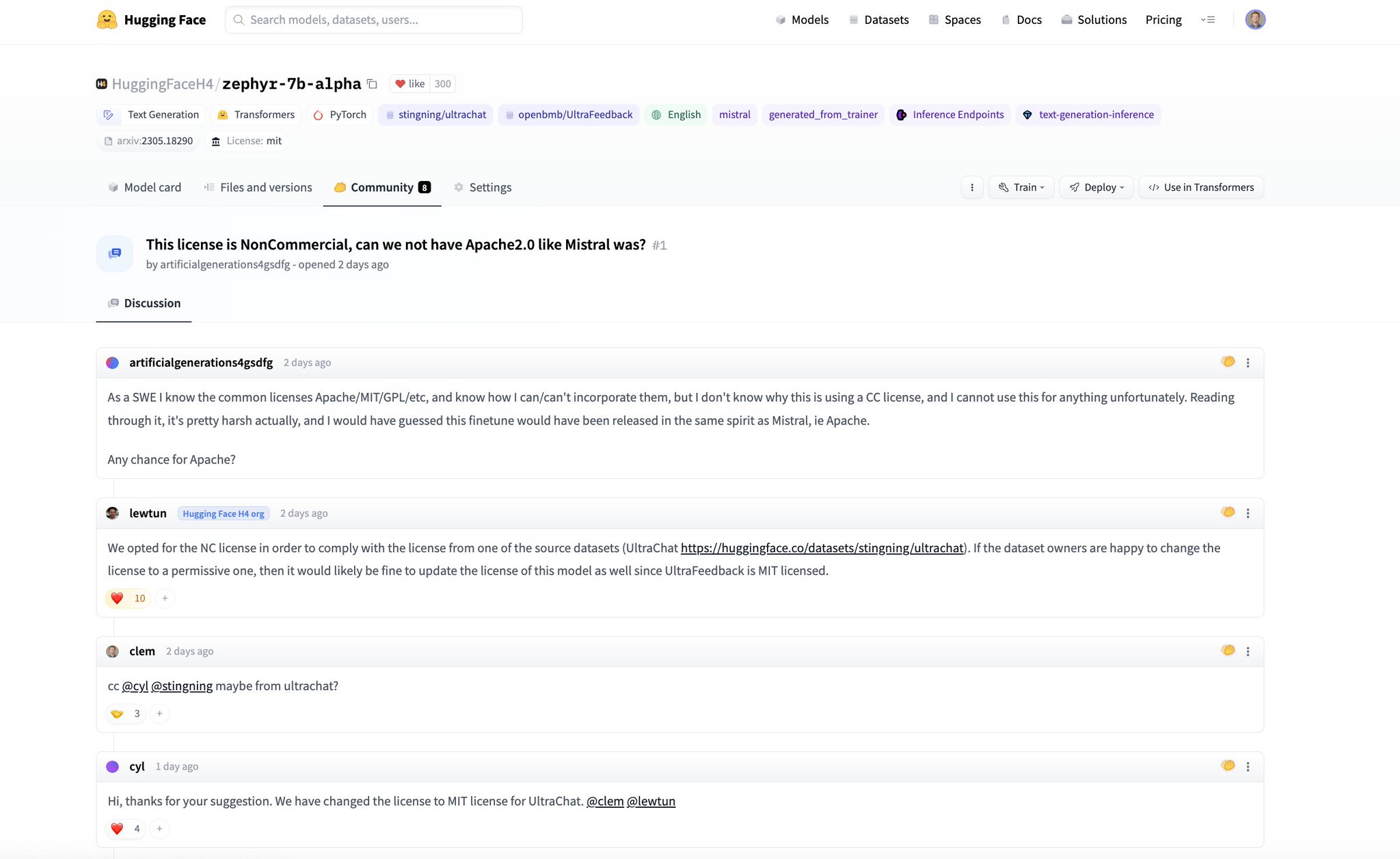This screenshot has width=1400, height=859.
Task: Click the License: mit tag
Action: (x=246, y=141)
